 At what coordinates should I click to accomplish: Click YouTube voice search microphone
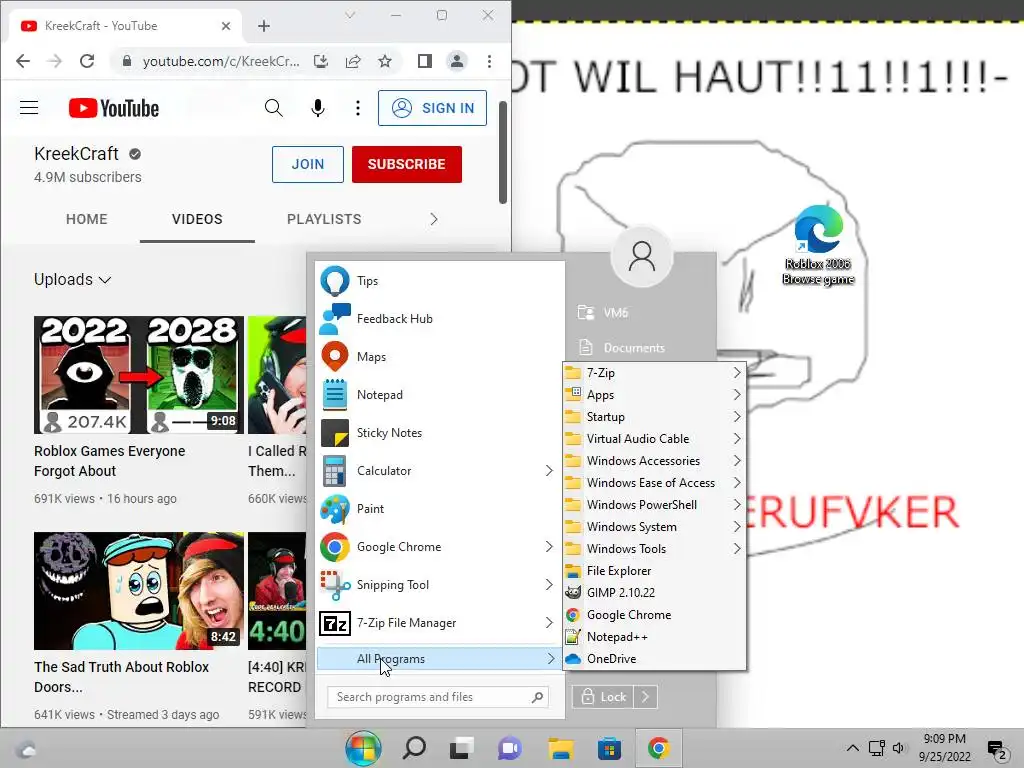317,108
